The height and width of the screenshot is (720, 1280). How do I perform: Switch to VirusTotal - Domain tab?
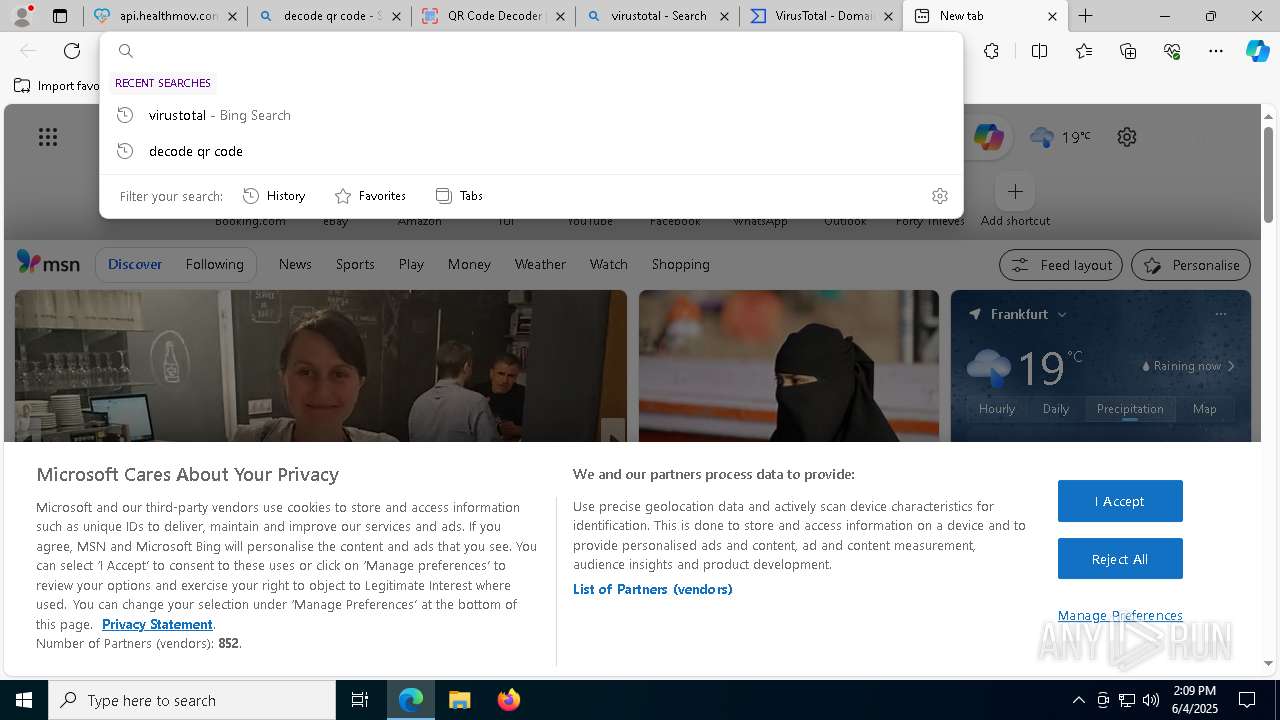coord(821,16)
